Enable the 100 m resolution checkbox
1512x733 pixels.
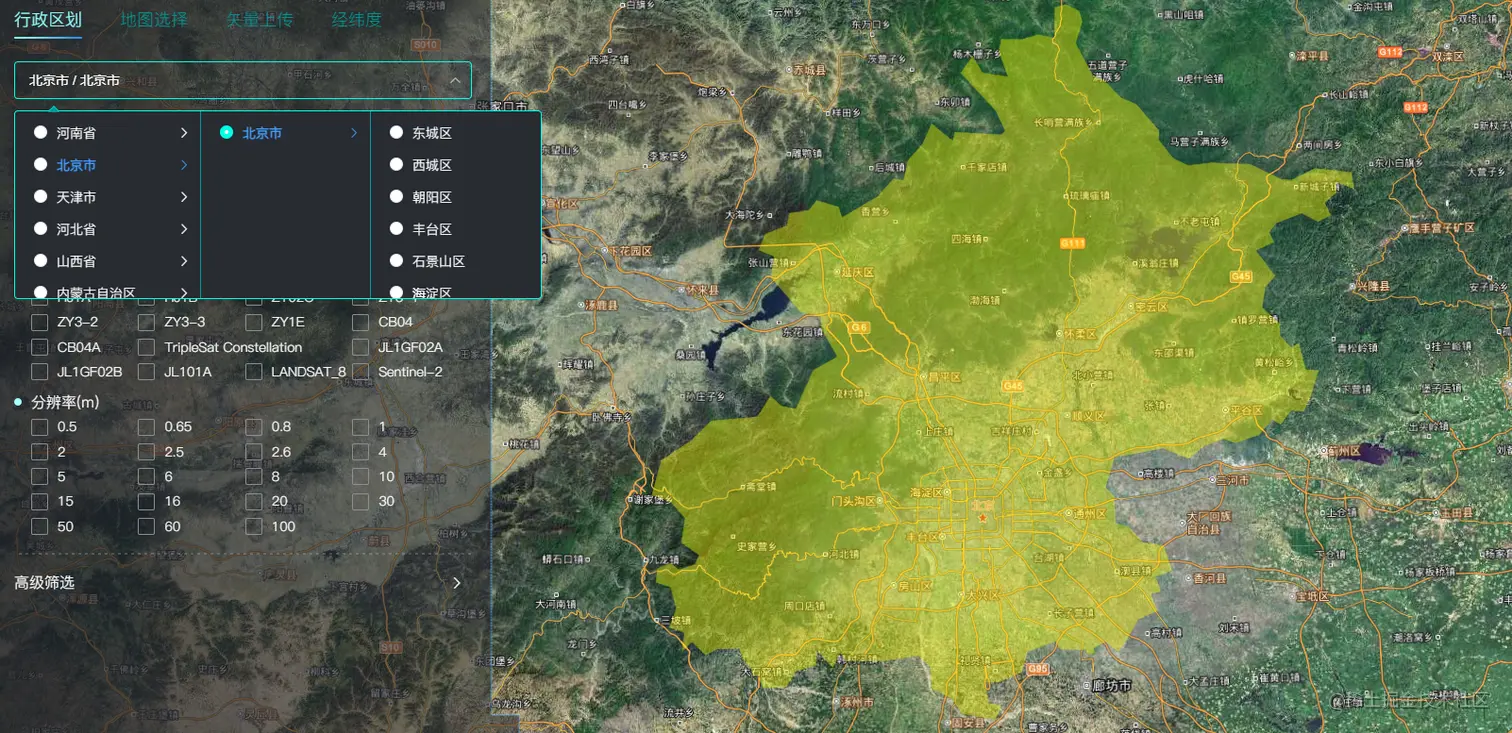coord(254,526)
